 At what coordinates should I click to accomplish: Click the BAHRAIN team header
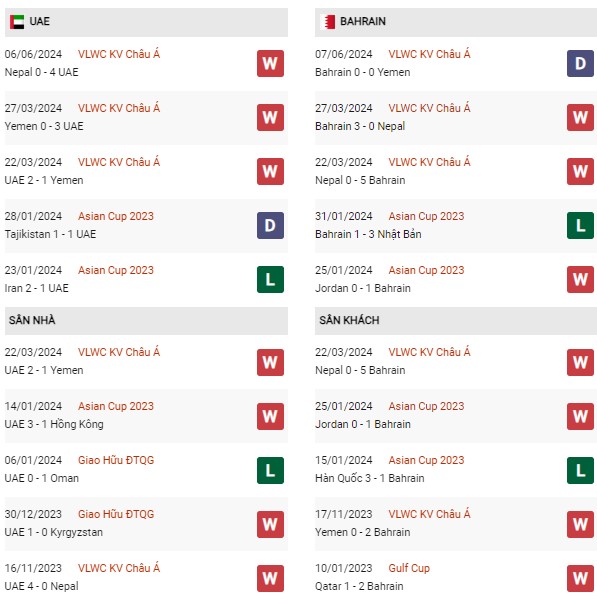click(x=456, y=22)
